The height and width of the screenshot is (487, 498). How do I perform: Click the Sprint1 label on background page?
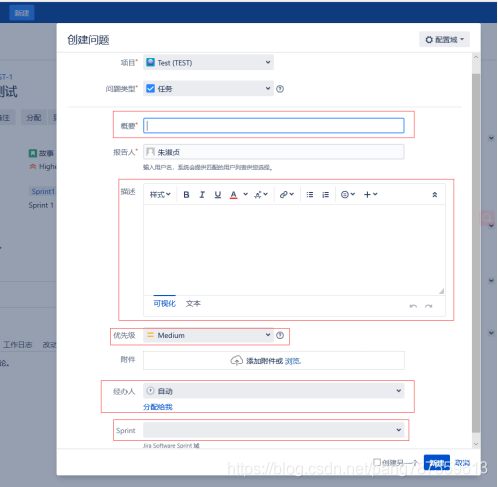43,191
